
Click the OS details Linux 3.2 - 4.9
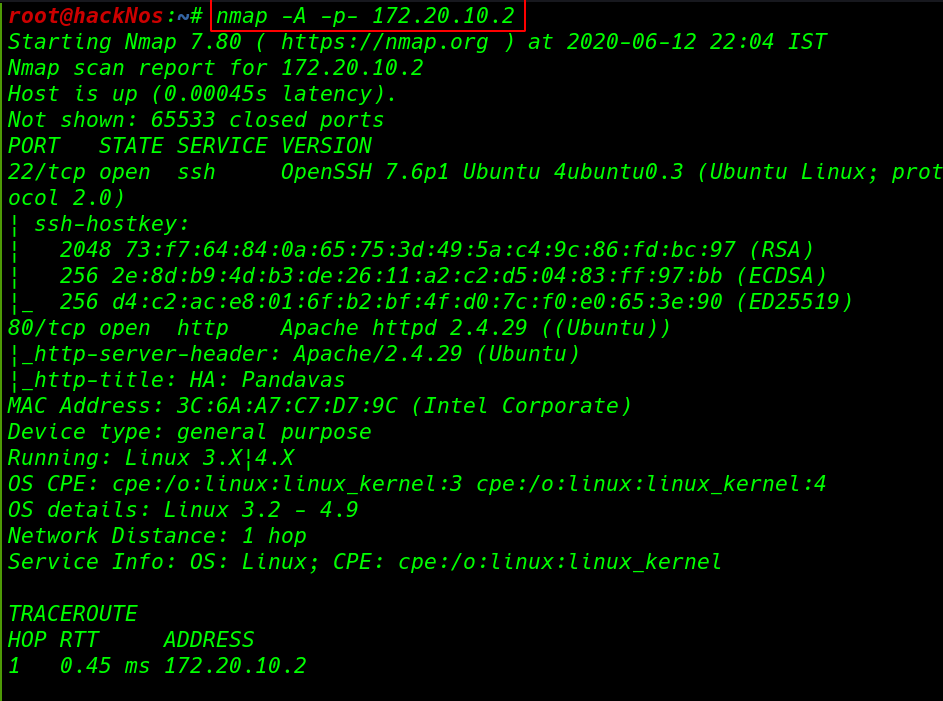(x=183, y=510)
